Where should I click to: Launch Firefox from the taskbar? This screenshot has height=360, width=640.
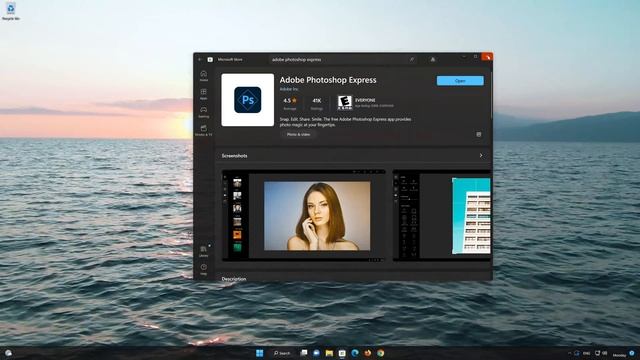(368, 353)
